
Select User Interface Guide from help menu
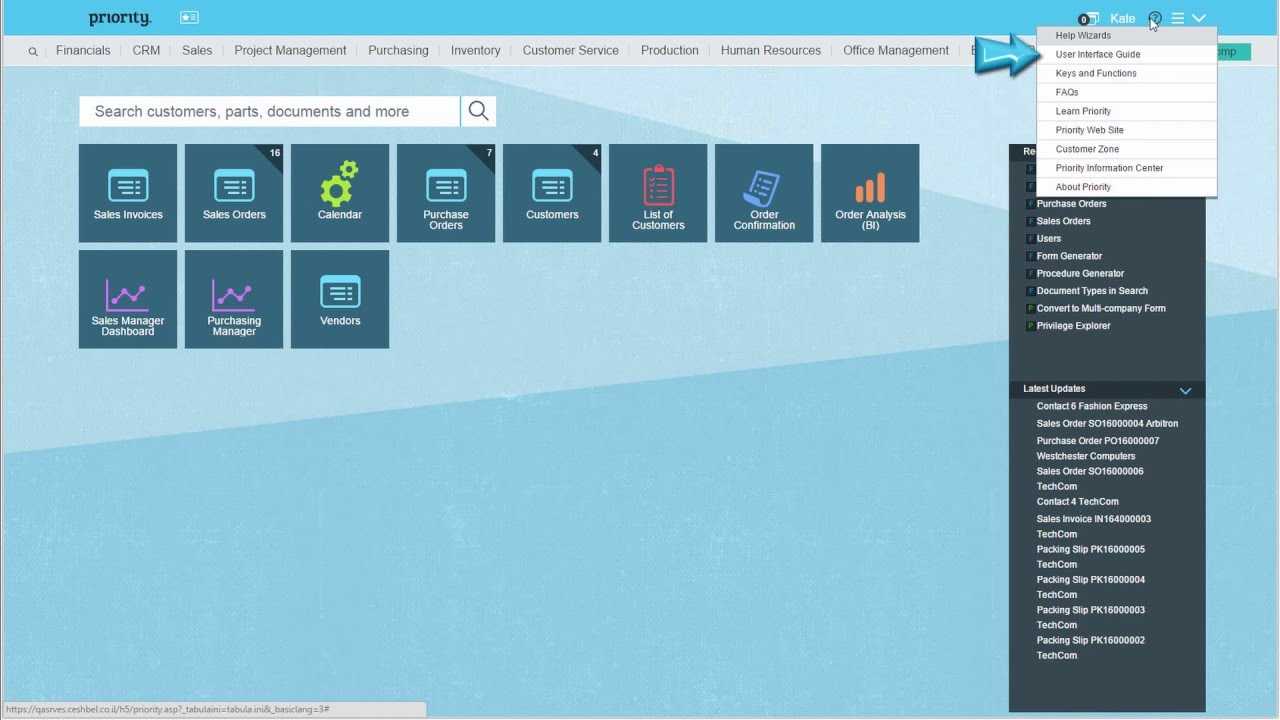point(1098,55)
